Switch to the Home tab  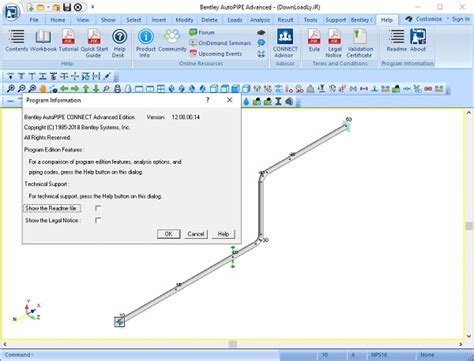pyautogui.click(x=58, y=20)
